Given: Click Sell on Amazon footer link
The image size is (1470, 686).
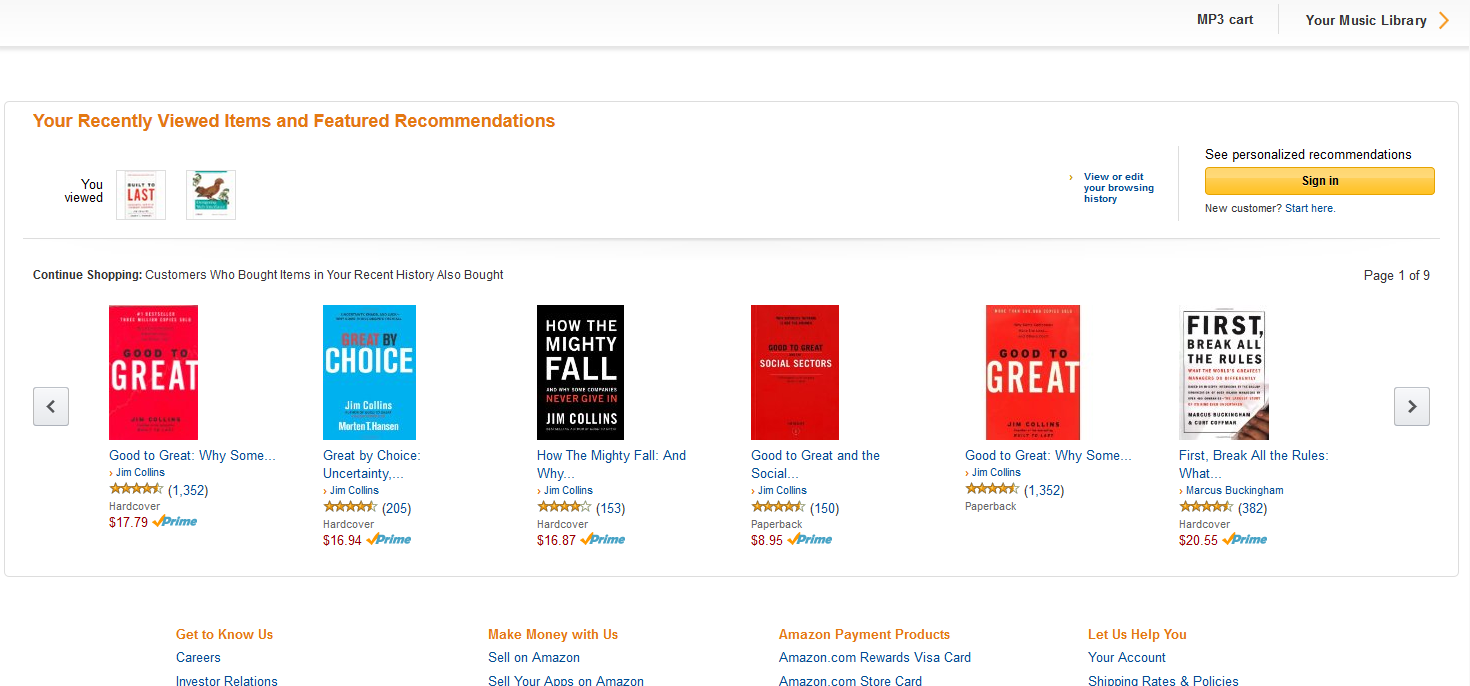Looking at the screenshot, I should point(534,657).
